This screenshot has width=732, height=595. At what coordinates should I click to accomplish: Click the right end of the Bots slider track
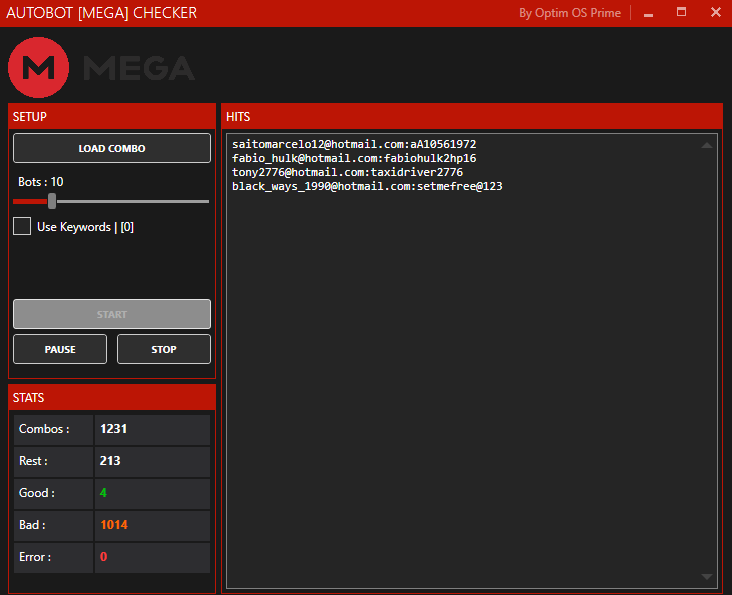pos(206,201)
